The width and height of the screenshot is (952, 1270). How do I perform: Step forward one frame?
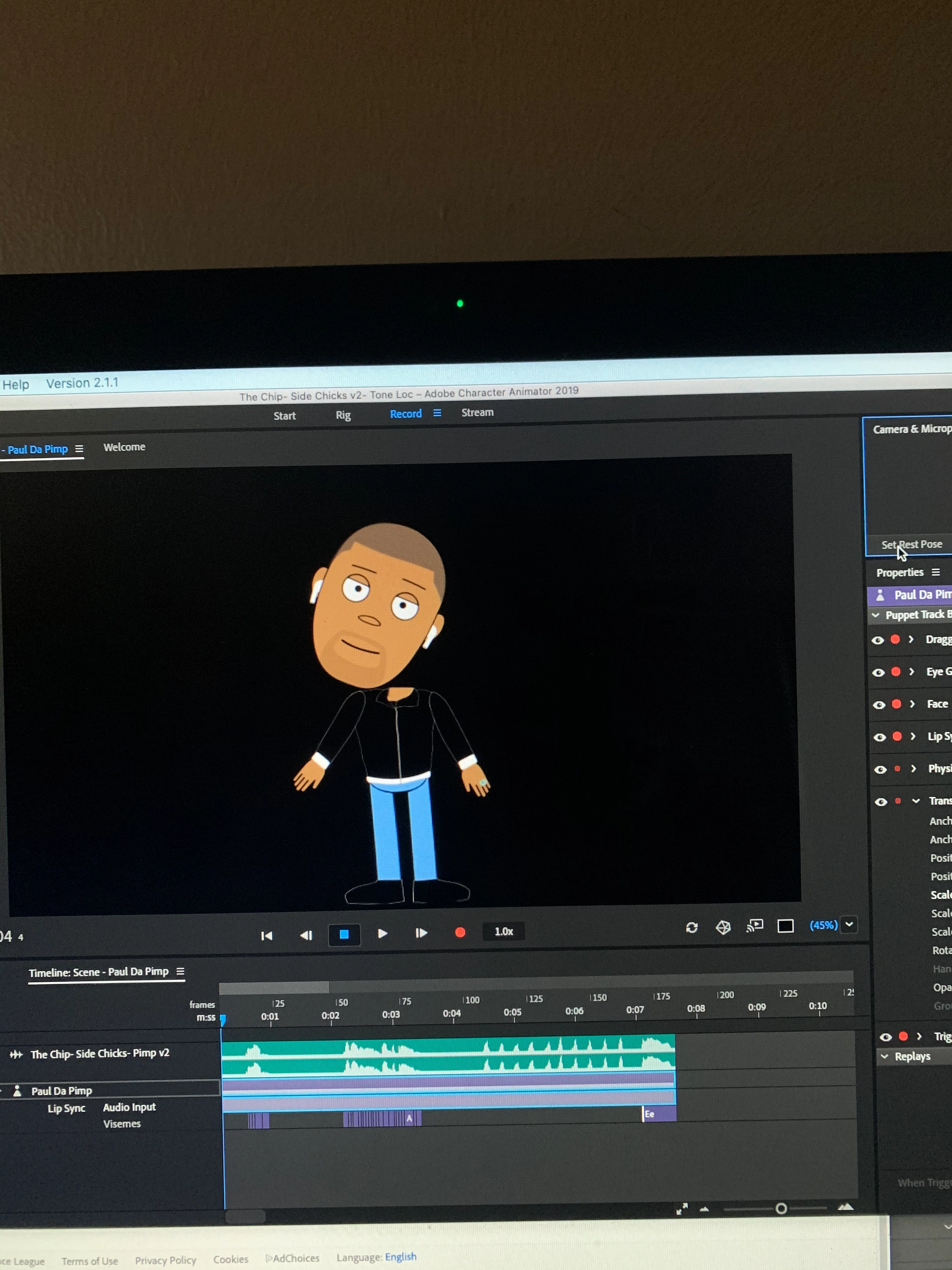pyautogui.click(x=421, y=933)
